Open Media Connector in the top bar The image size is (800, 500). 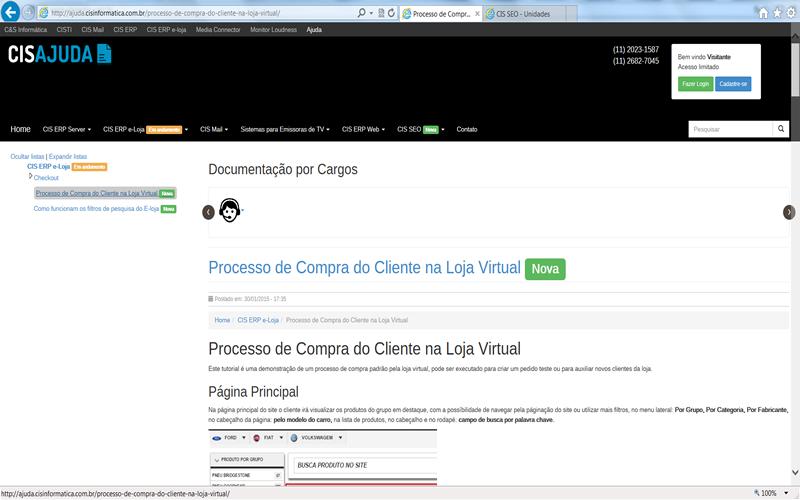click(x=218, y=30)
